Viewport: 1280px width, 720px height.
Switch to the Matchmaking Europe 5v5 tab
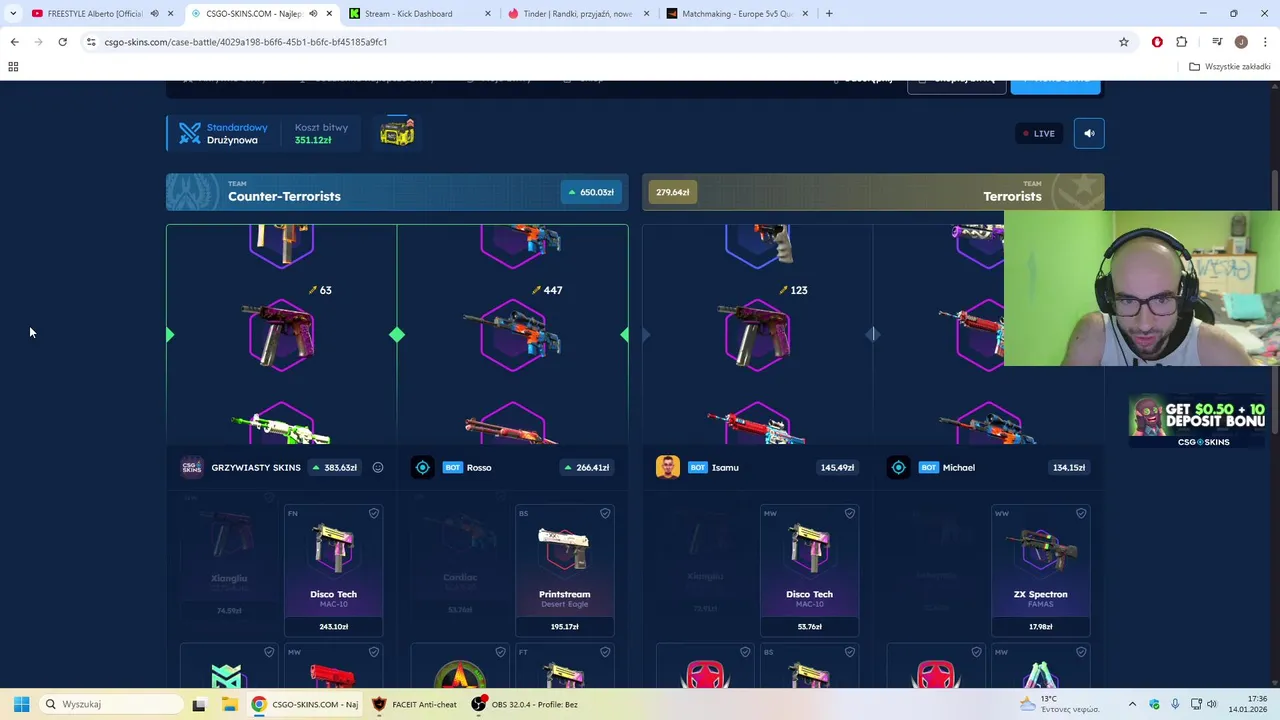738,14
